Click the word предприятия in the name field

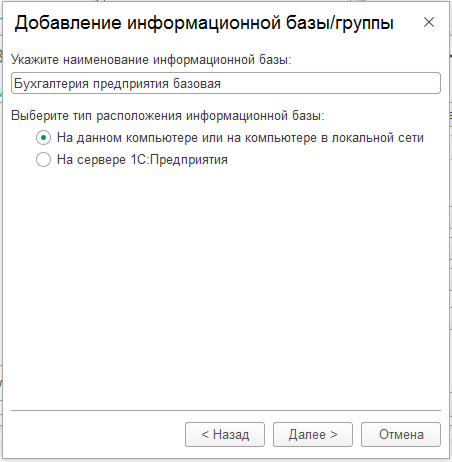[131, 84]
